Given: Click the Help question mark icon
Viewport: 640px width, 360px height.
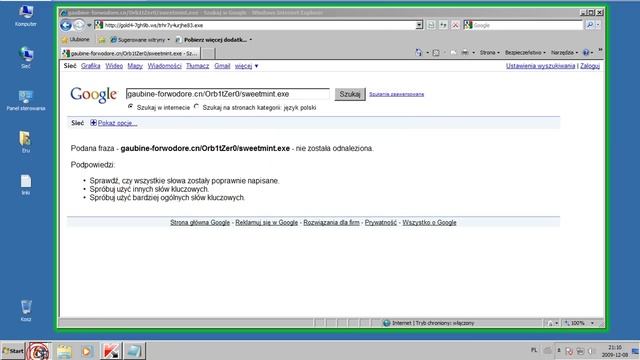Looking at the screenshot, I should [x=586, y=53].
